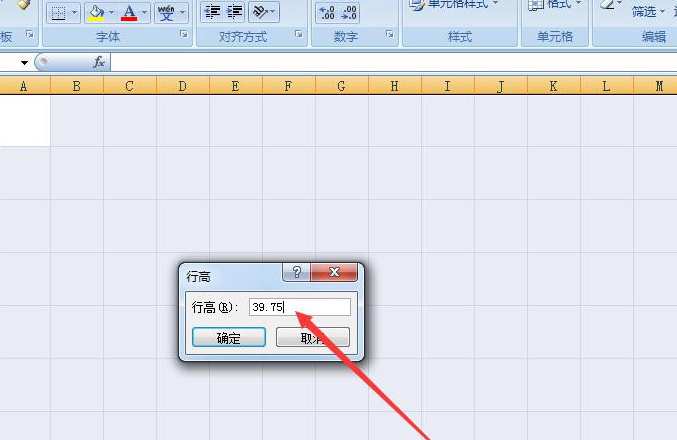This screenshot has width=677, height=440.
Task: Select column A header
Action: 24,86
